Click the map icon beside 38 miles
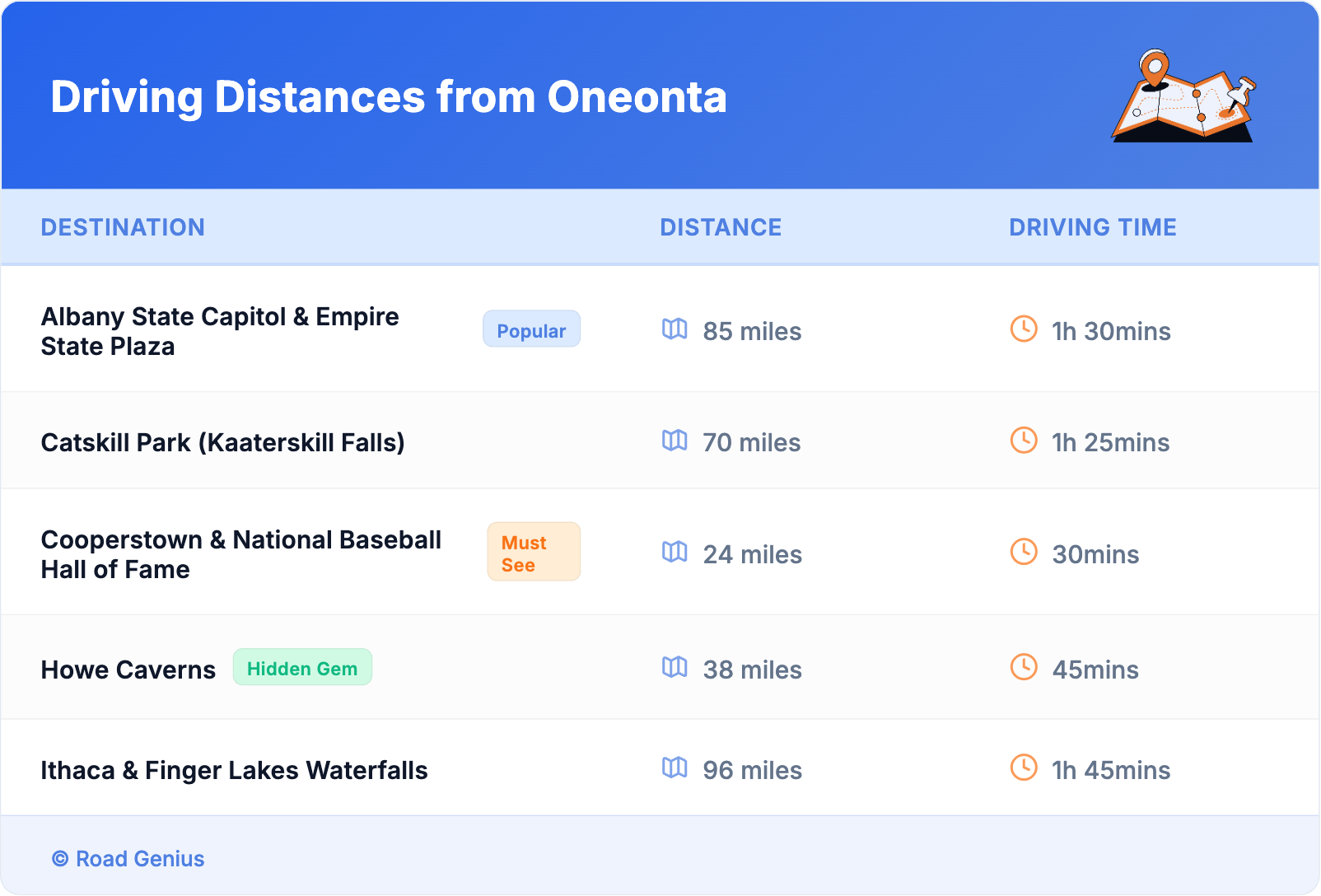This screenshot has width=1321, height=896. coord(675,668)
